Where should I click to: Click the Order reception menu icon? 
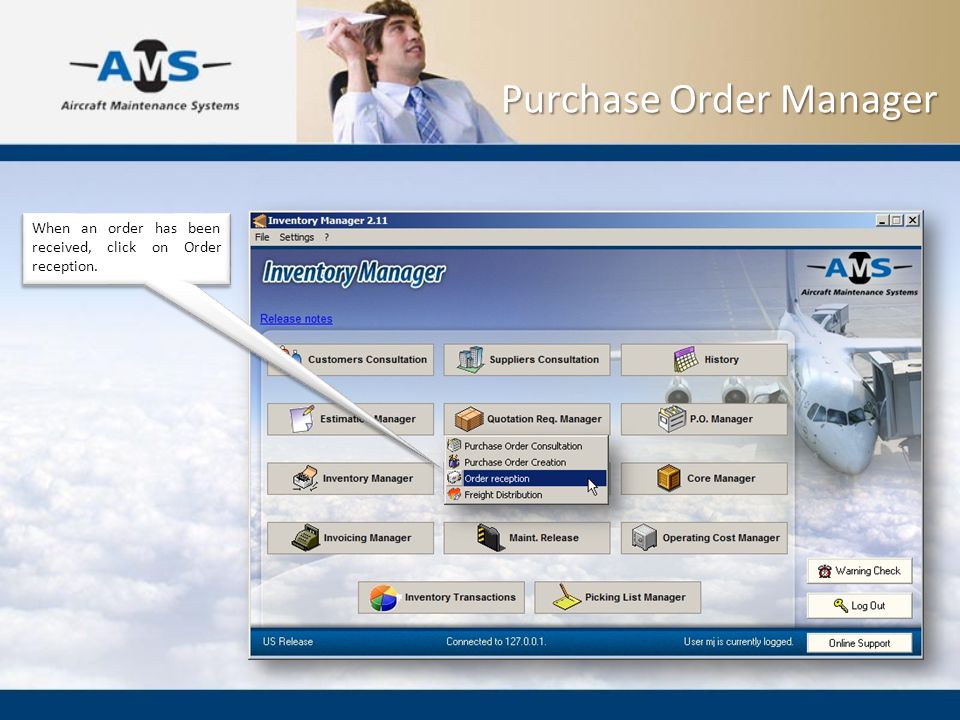(454, 478)
